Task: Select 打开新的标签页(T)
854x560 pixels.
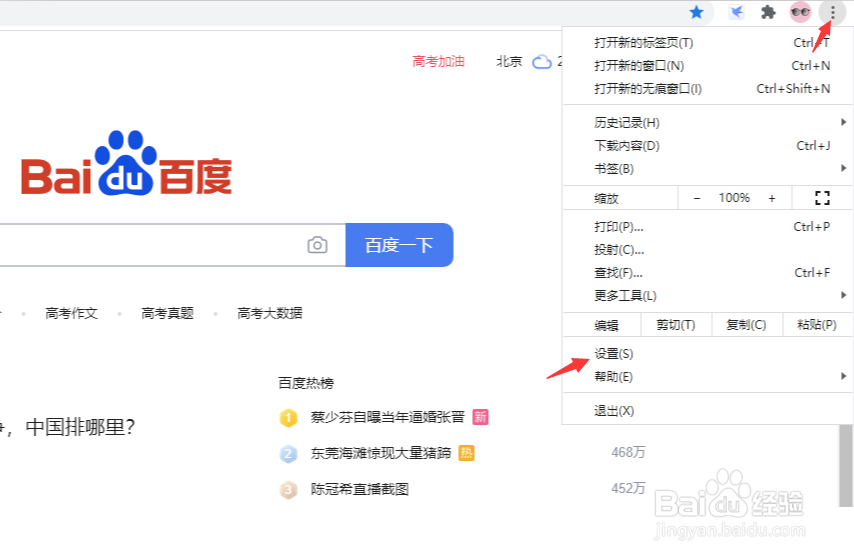Action: (707, 42)
